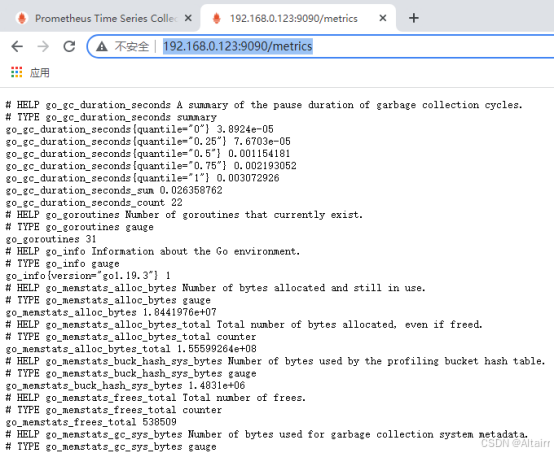The width and height of the screenshot is (554, 454).
Task: Click the address bar URL text
Action: [x=237, y=46]
